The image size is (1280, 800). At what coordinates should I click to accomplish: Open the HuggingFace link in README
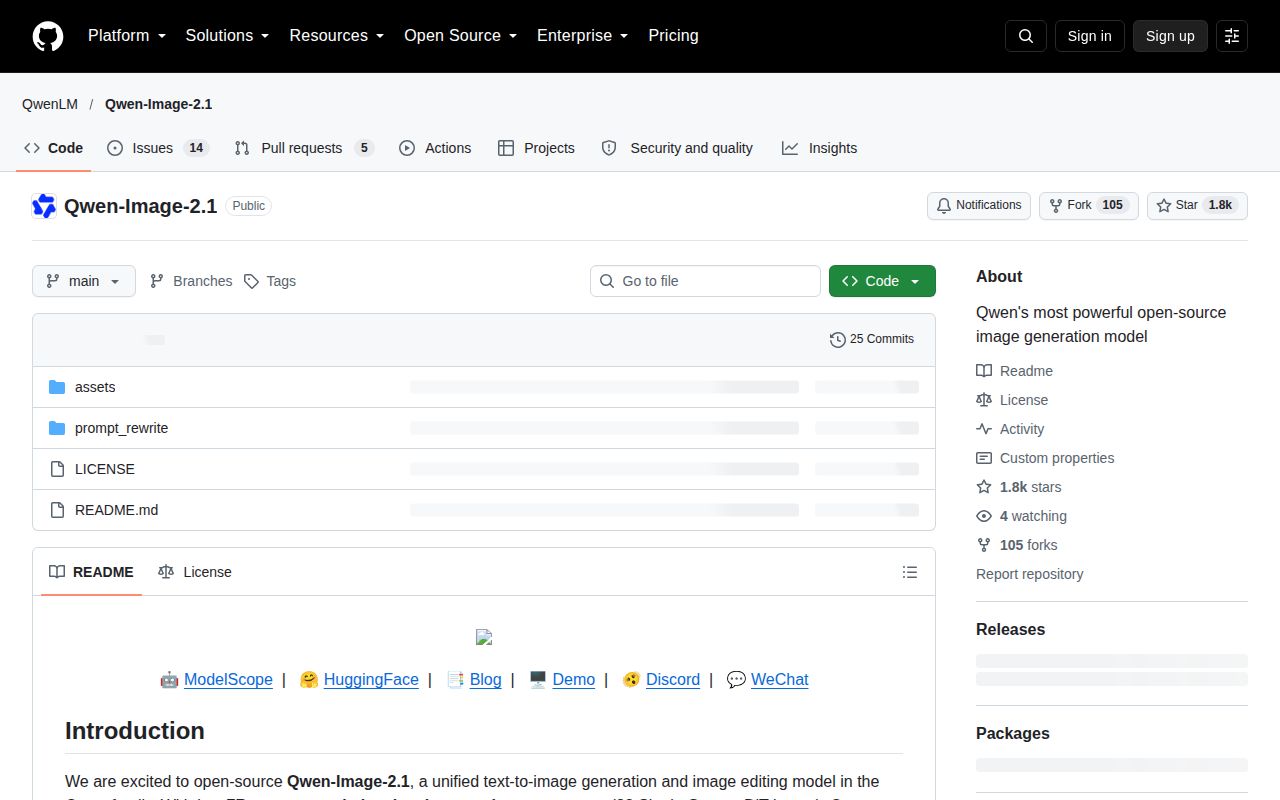[x=371, y=680]
